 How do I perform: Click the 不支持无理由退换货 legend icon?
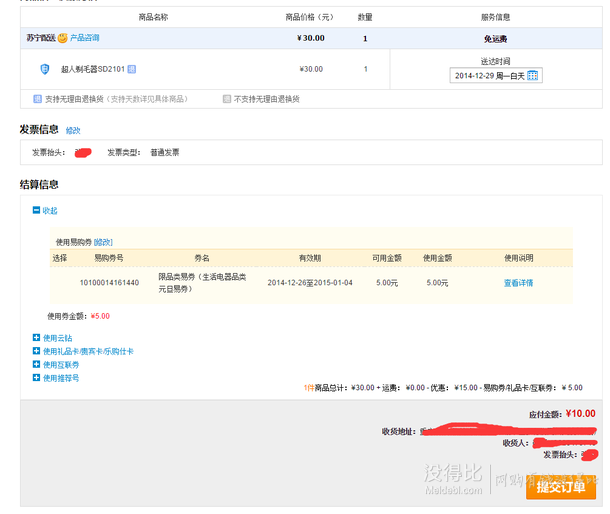(227, 99)
